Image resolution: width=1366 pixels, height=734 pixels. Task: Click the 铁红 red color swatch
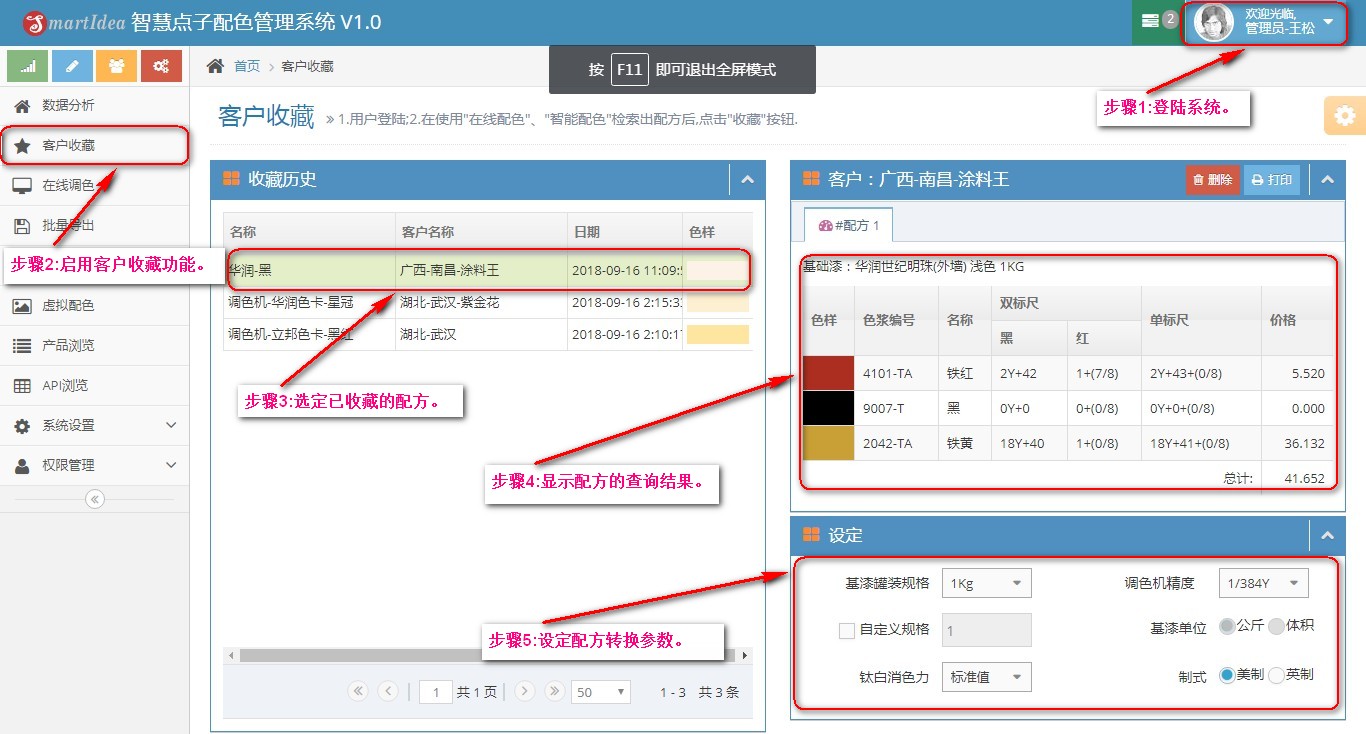click(x=827, y=374)
